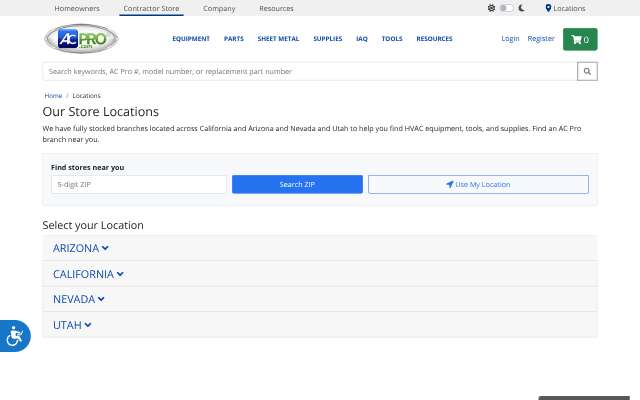The height and width of the screenshot is (400, 640).
Task: Toggle the dark mode switch
Action: coord(507,8)
